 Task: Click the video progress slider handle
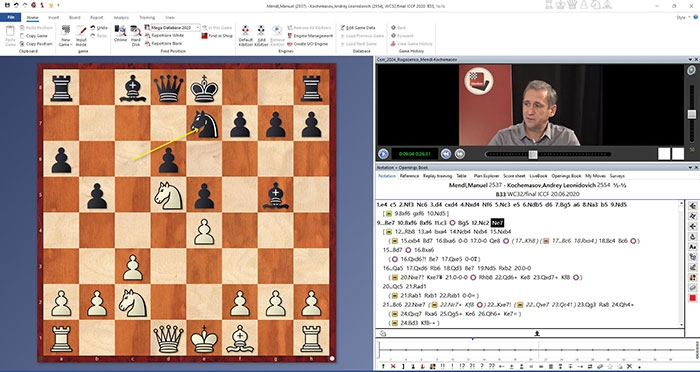point(533,154)
